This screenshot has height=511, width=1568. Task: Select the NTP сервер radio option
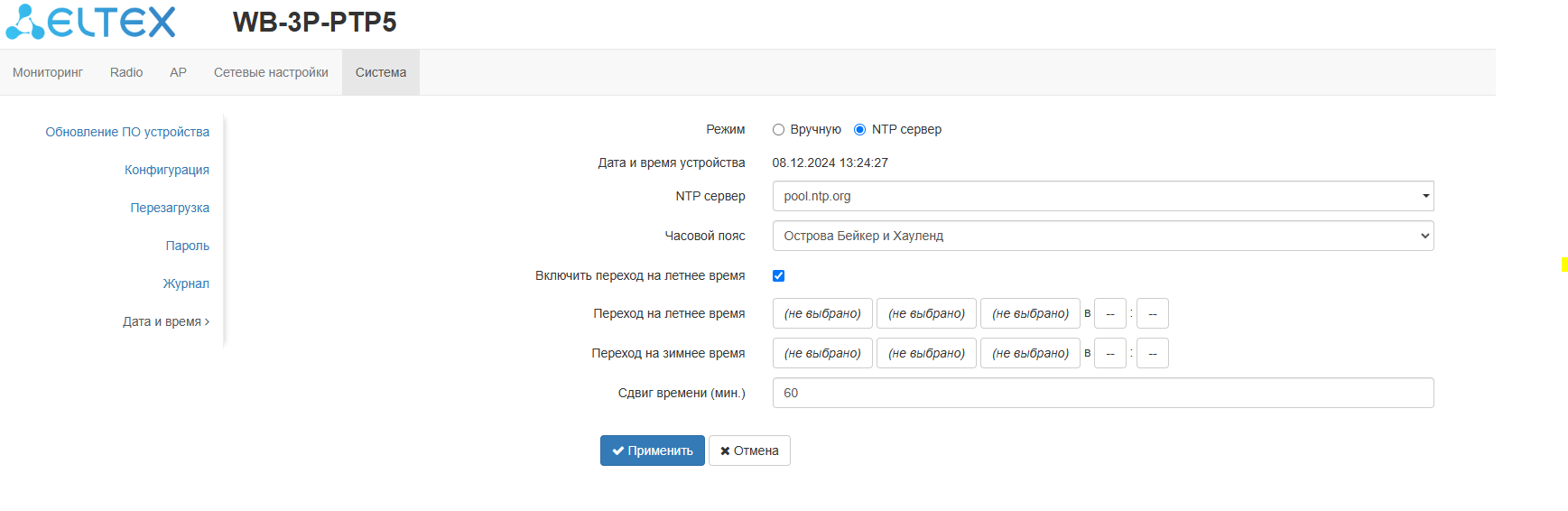pyautogui.click(x=859, y=130)
